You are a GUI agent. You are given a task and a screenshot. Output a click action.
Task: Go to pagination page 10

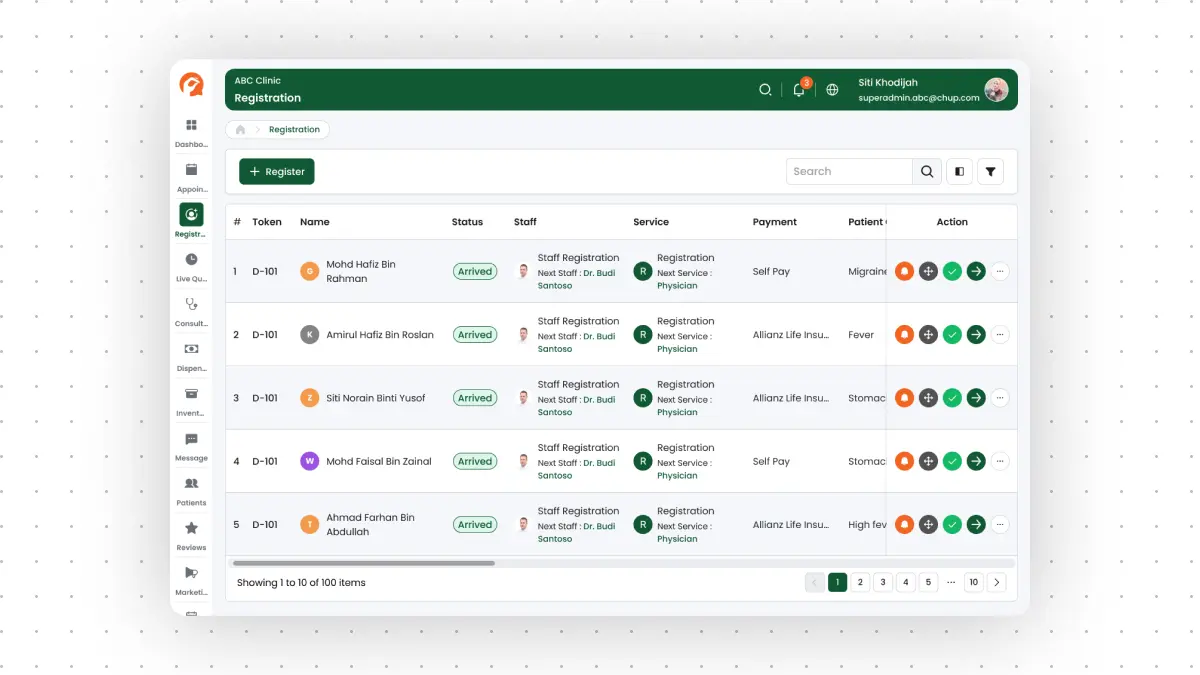pos(974,582)
